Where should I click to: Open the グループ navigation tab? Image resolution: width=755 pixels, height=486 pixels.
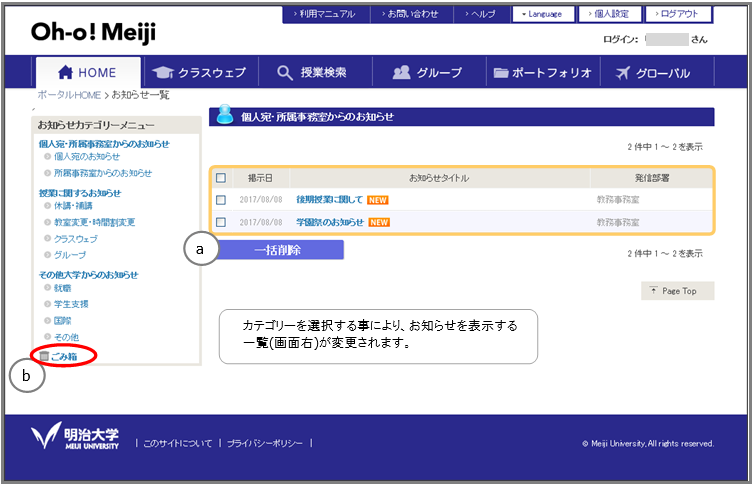(x=429, y=72)
